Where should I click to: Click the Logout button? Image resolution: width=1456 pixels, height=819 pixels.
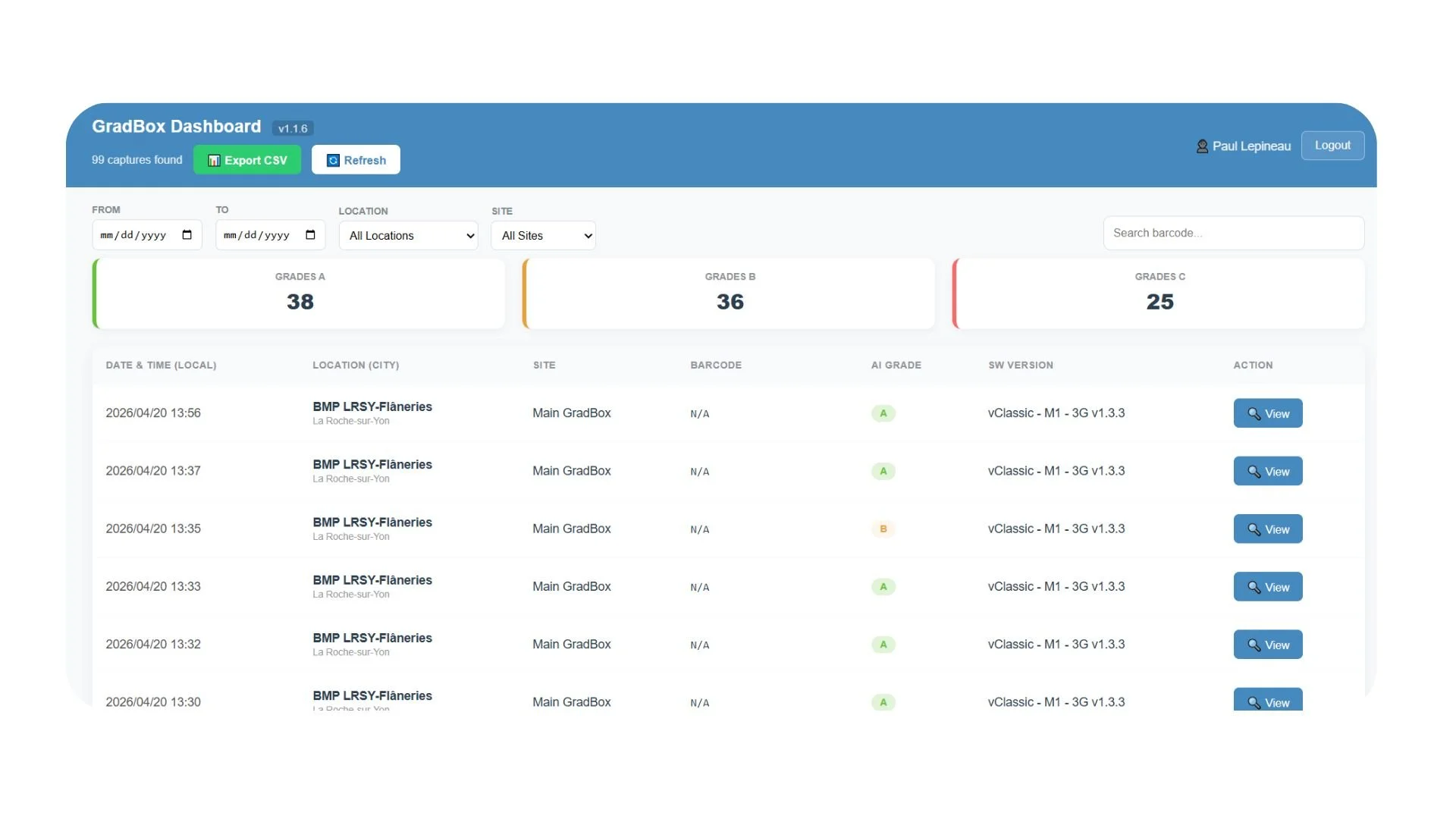pyautogui.click(x=1332, y=146)
